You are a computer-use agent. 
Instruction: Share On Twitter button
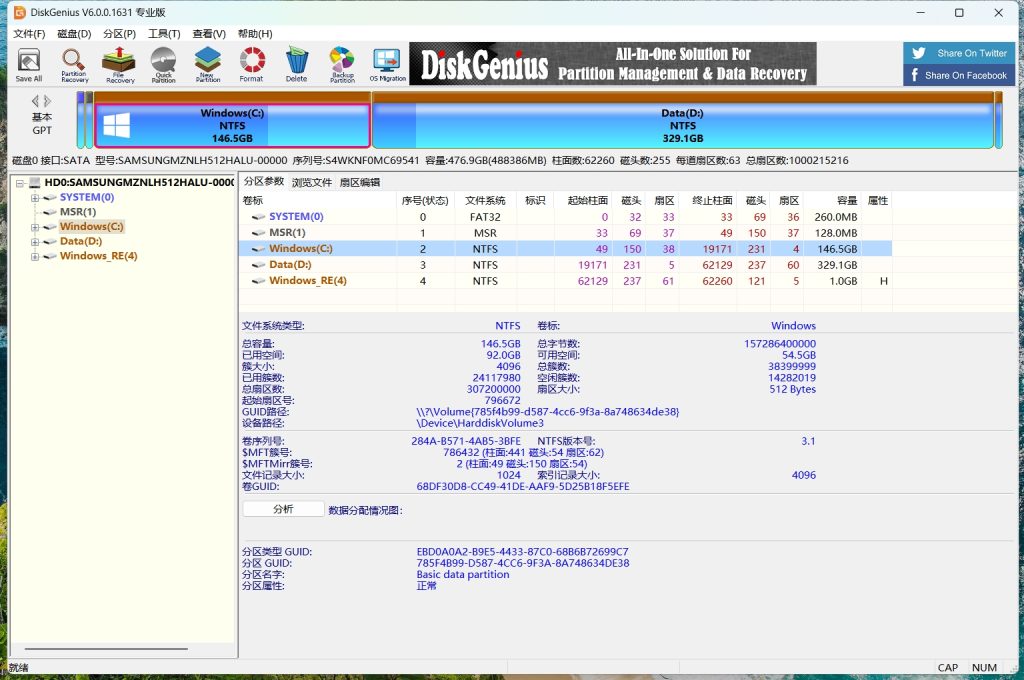(959, 54)
